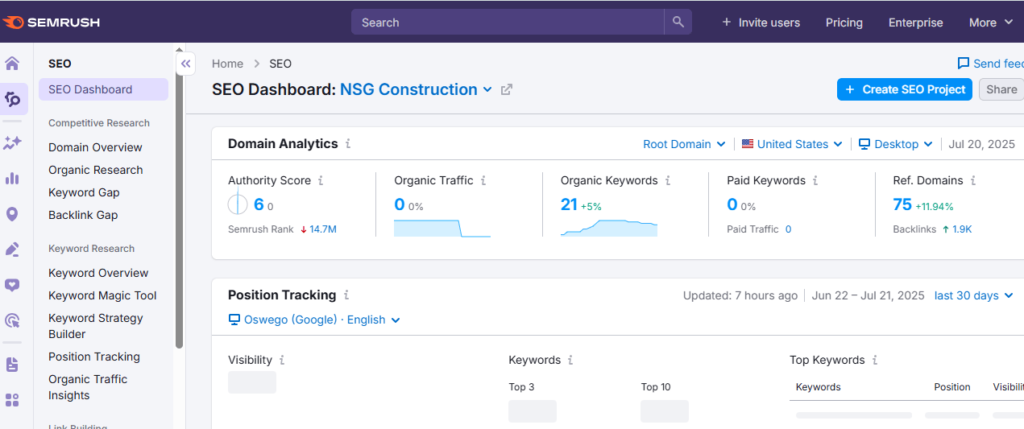This screenshot has width=1024, height=429.
Task: Open the Local map pin icon in rail
Action: coord(12,214)
